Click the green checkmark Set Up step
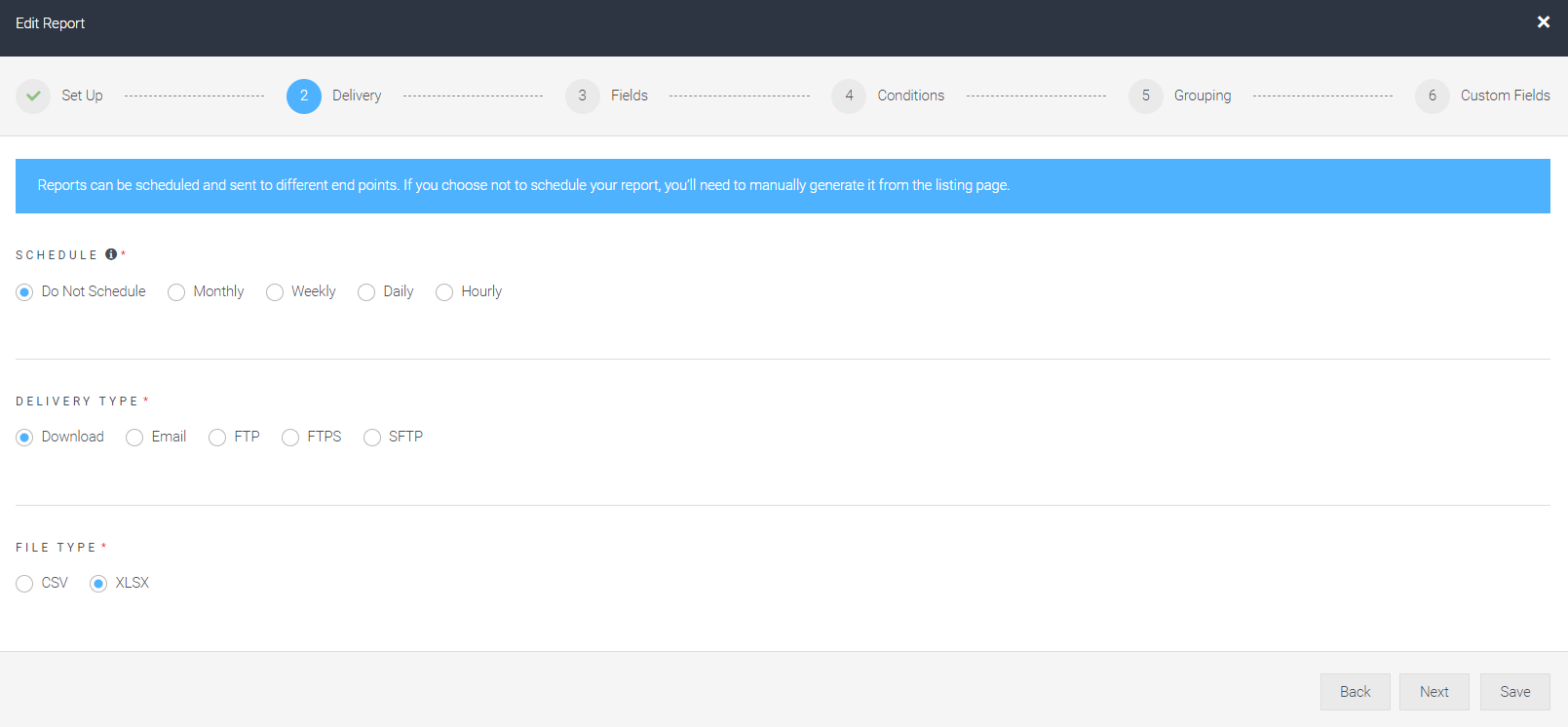This screenshot has width=1568, height=727. (33, 96)
